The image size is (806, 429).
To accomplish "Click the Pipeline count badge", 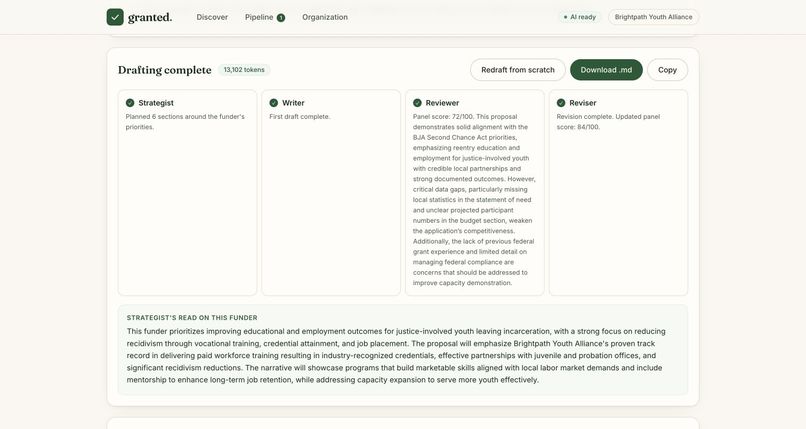I will point(281,17).
